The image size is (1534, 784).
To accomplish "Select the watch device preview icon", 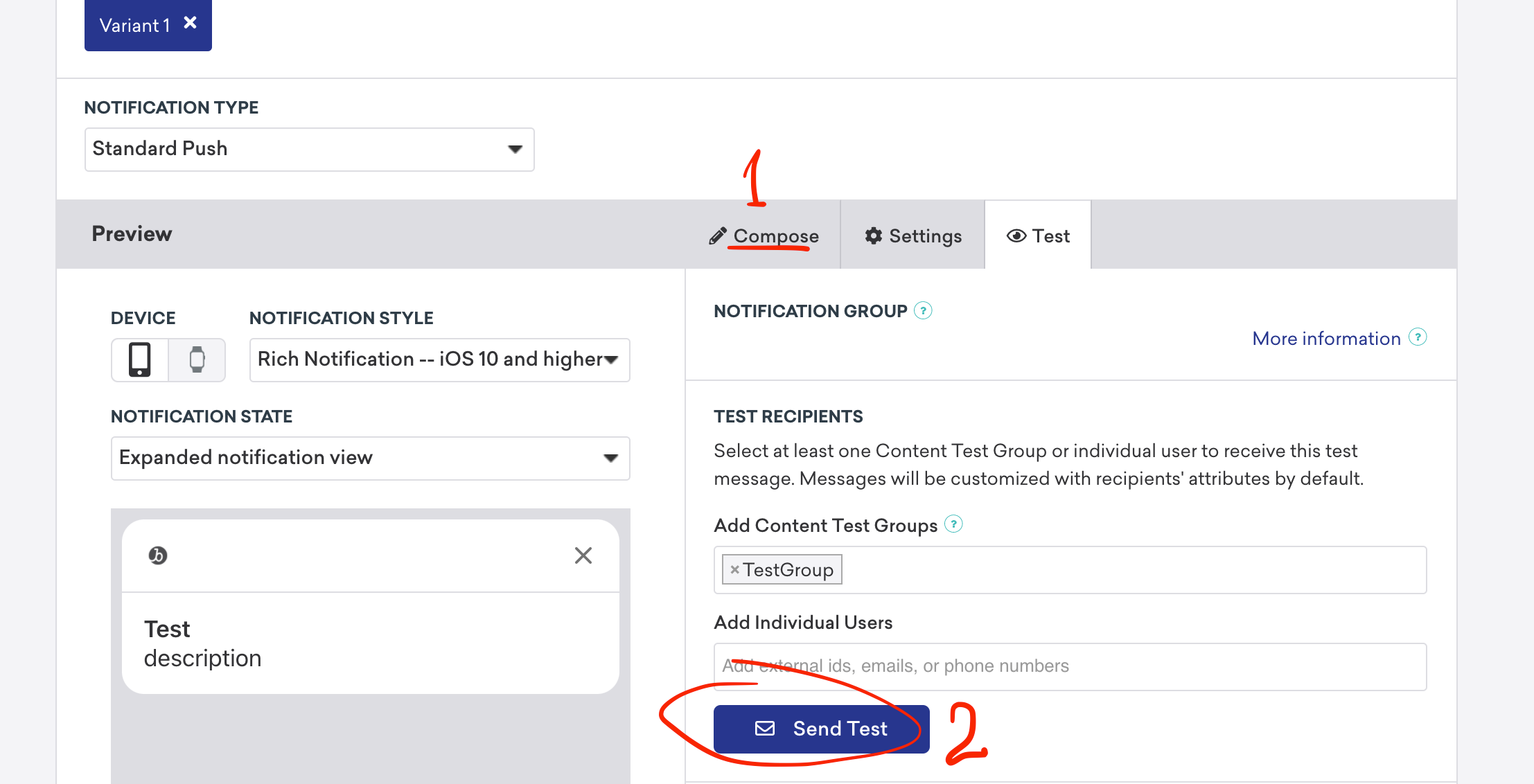I will pos(197,359).
